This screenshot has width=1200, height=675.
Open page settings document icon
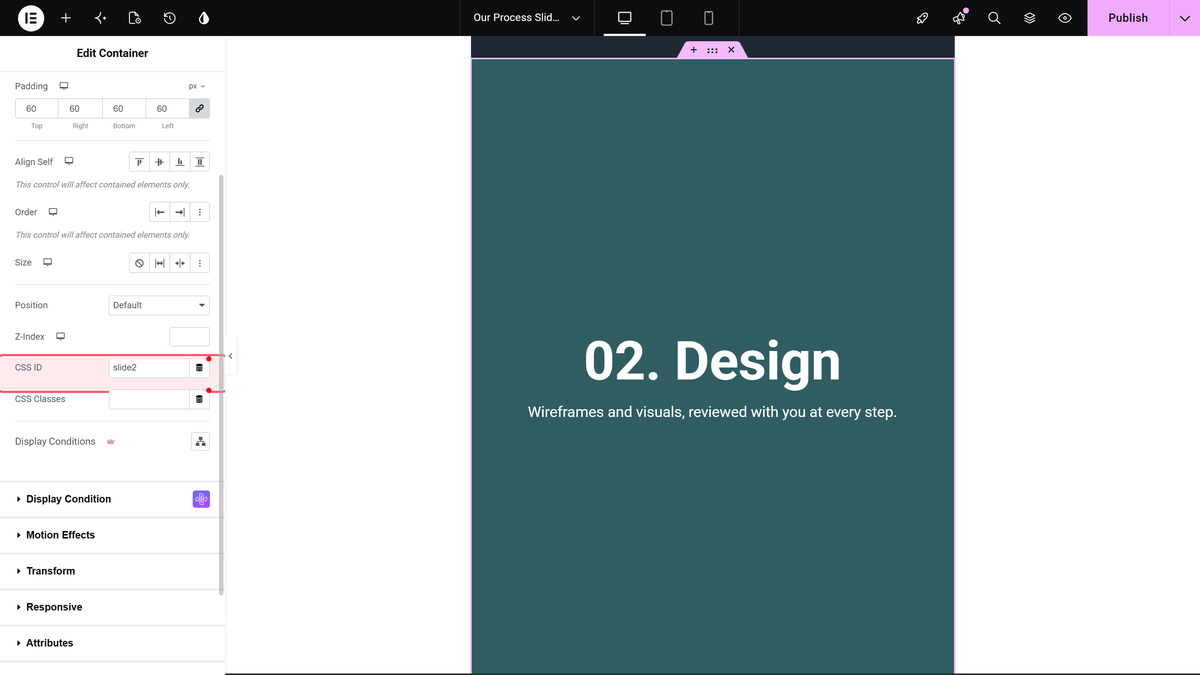coord(135,18)
